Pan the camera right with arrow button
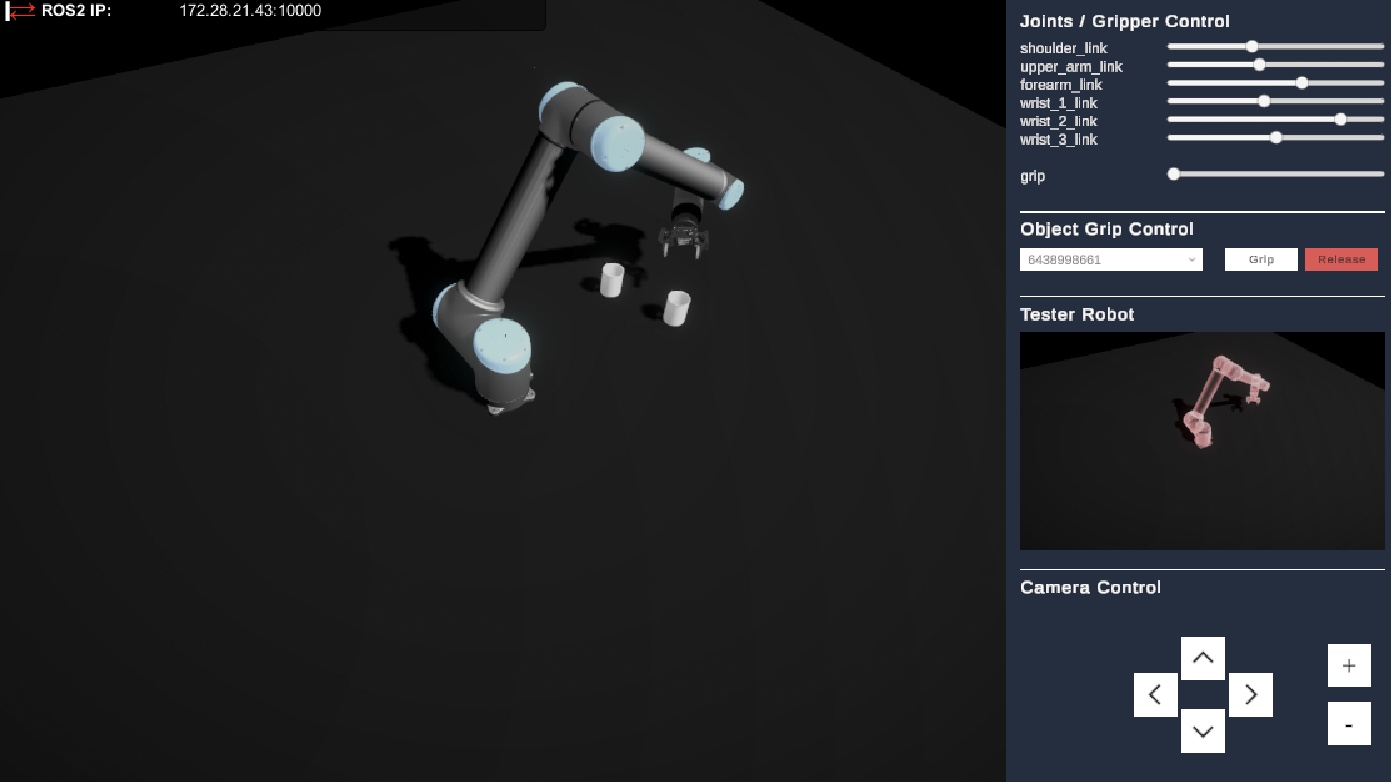 [x=1250, y=695]
